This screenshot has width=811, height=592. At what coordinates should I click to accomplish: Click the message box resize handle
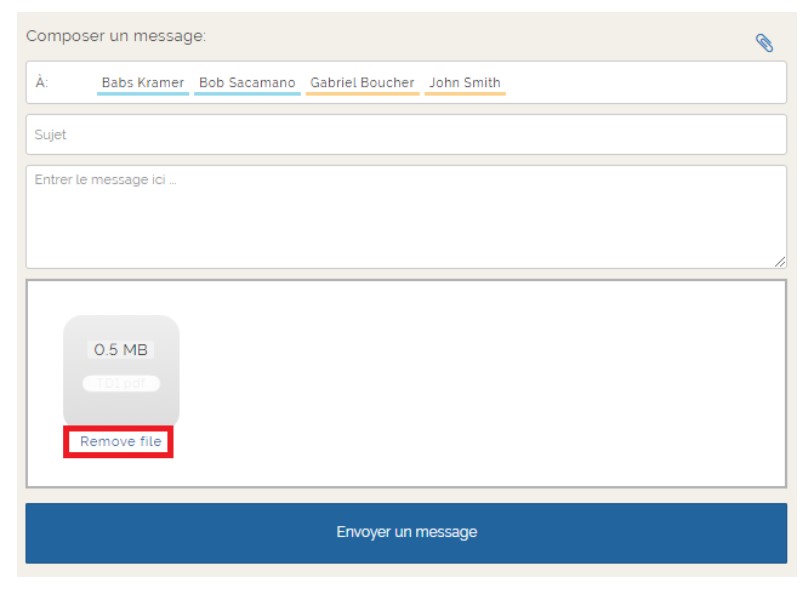pyautogui.click(x=779, y=261)
